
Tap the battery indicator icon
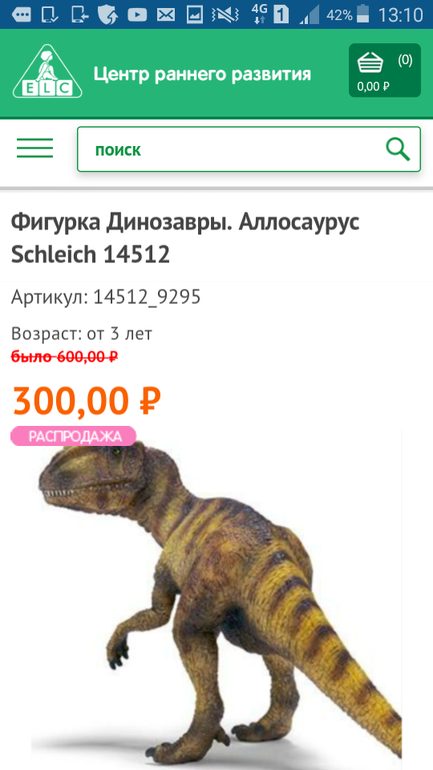[x=363, y=14]
